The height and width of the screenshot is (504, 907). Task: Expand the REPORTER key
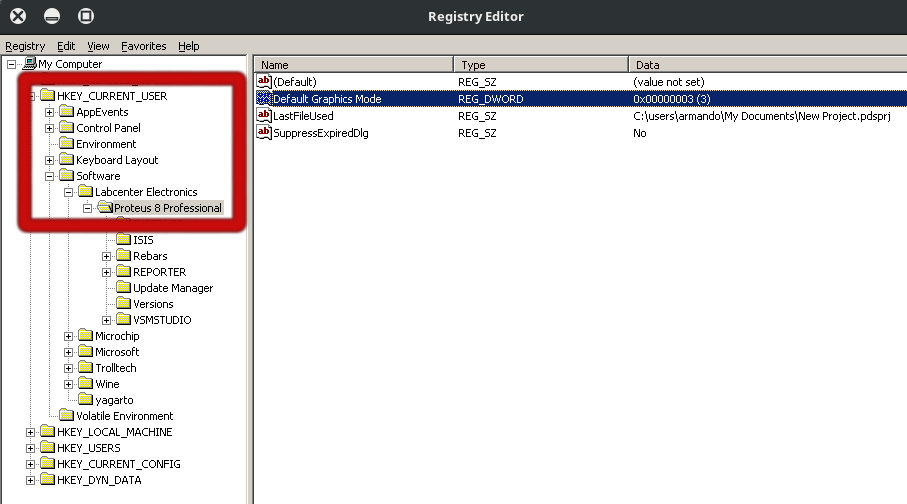[x=106, y=272]
